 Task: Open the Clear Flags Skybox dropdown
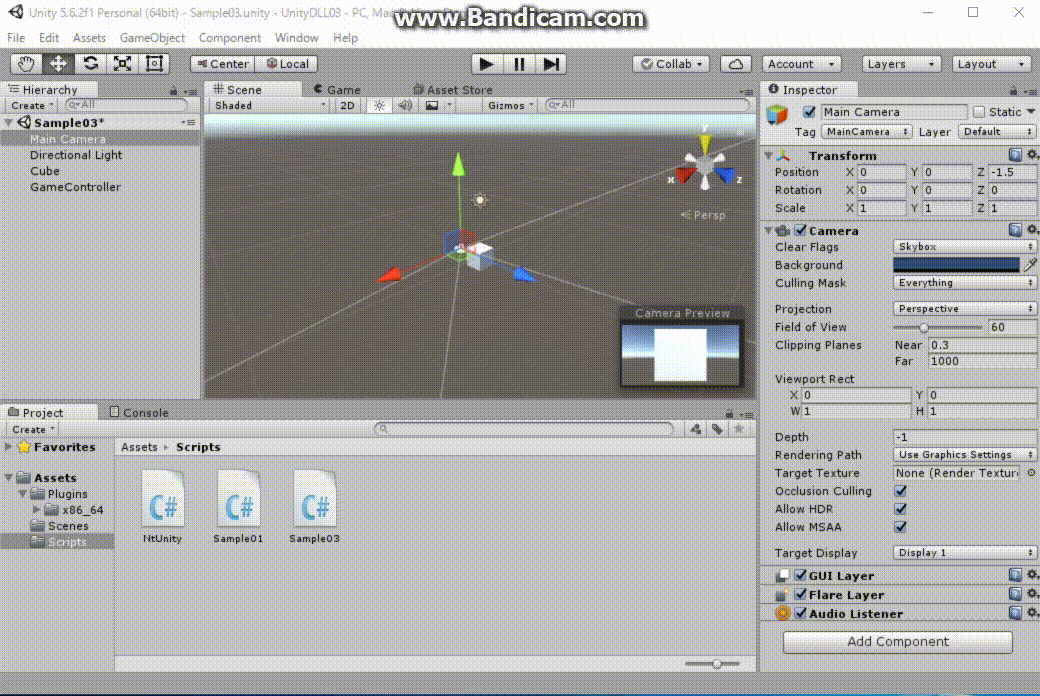[964, 247]
